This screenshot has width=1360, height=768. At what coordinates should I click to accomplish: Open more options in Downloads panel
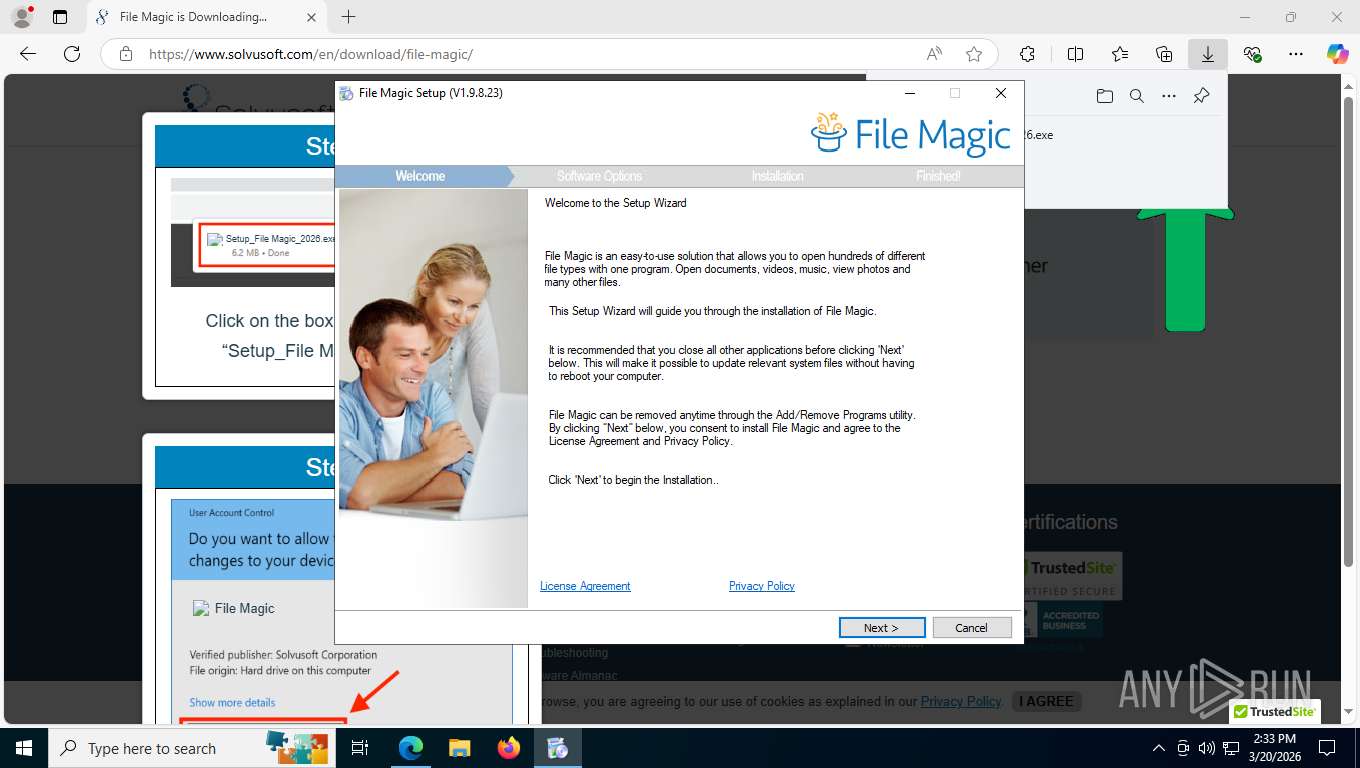click(1169, 96)
